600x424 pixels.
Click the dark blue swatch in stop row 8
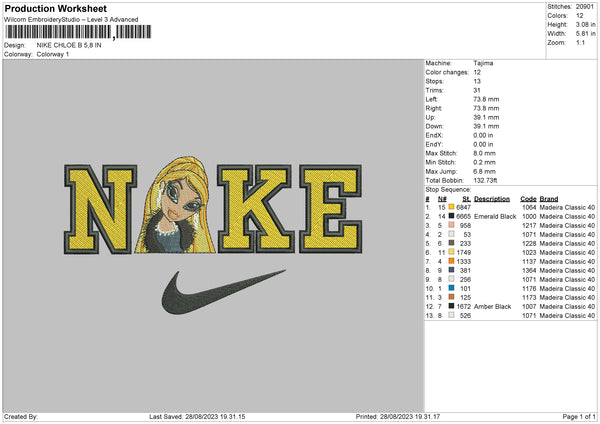coord(452,270)
